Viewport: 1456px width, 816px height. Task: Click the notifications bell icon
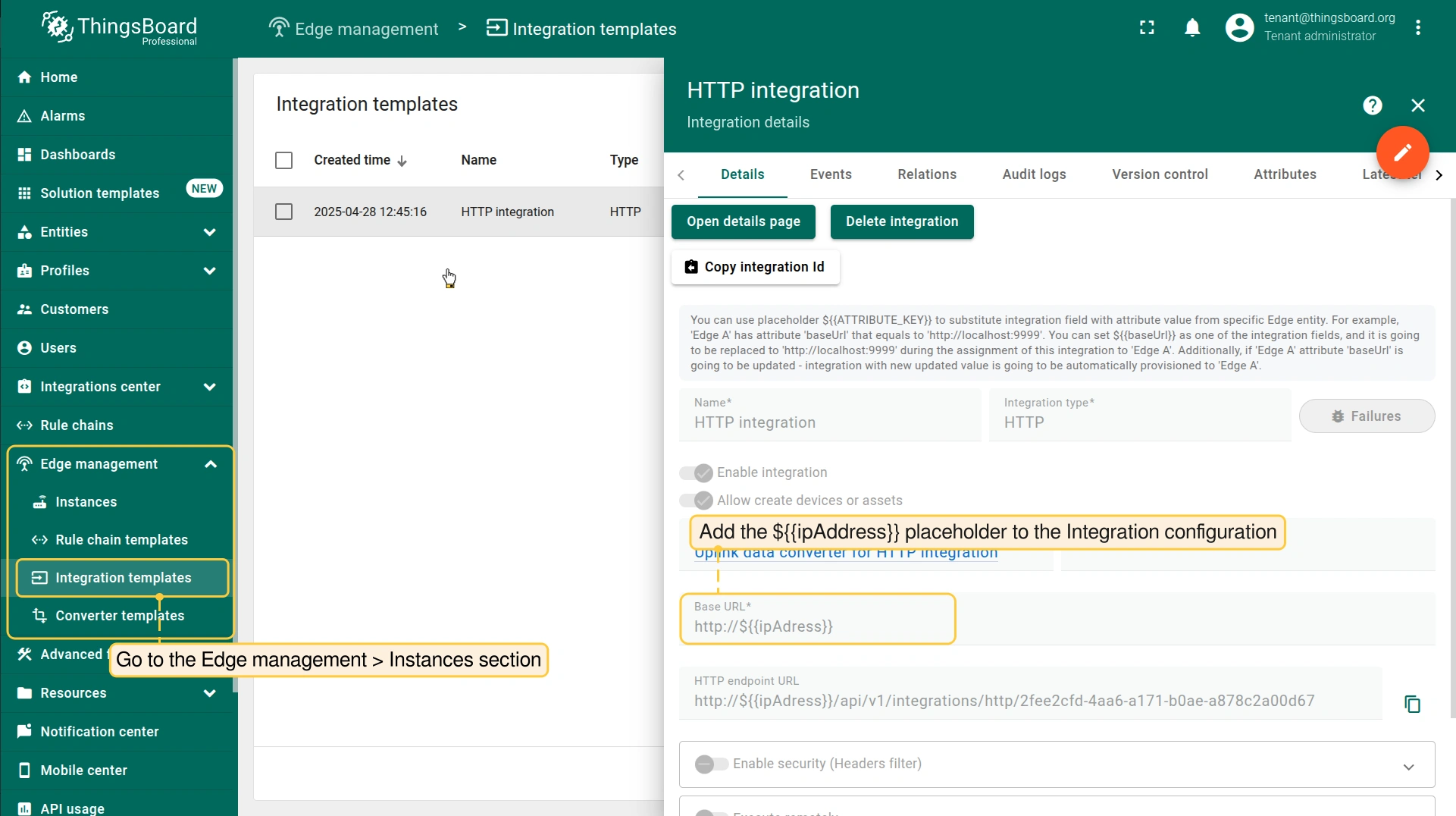(1192, 28)
